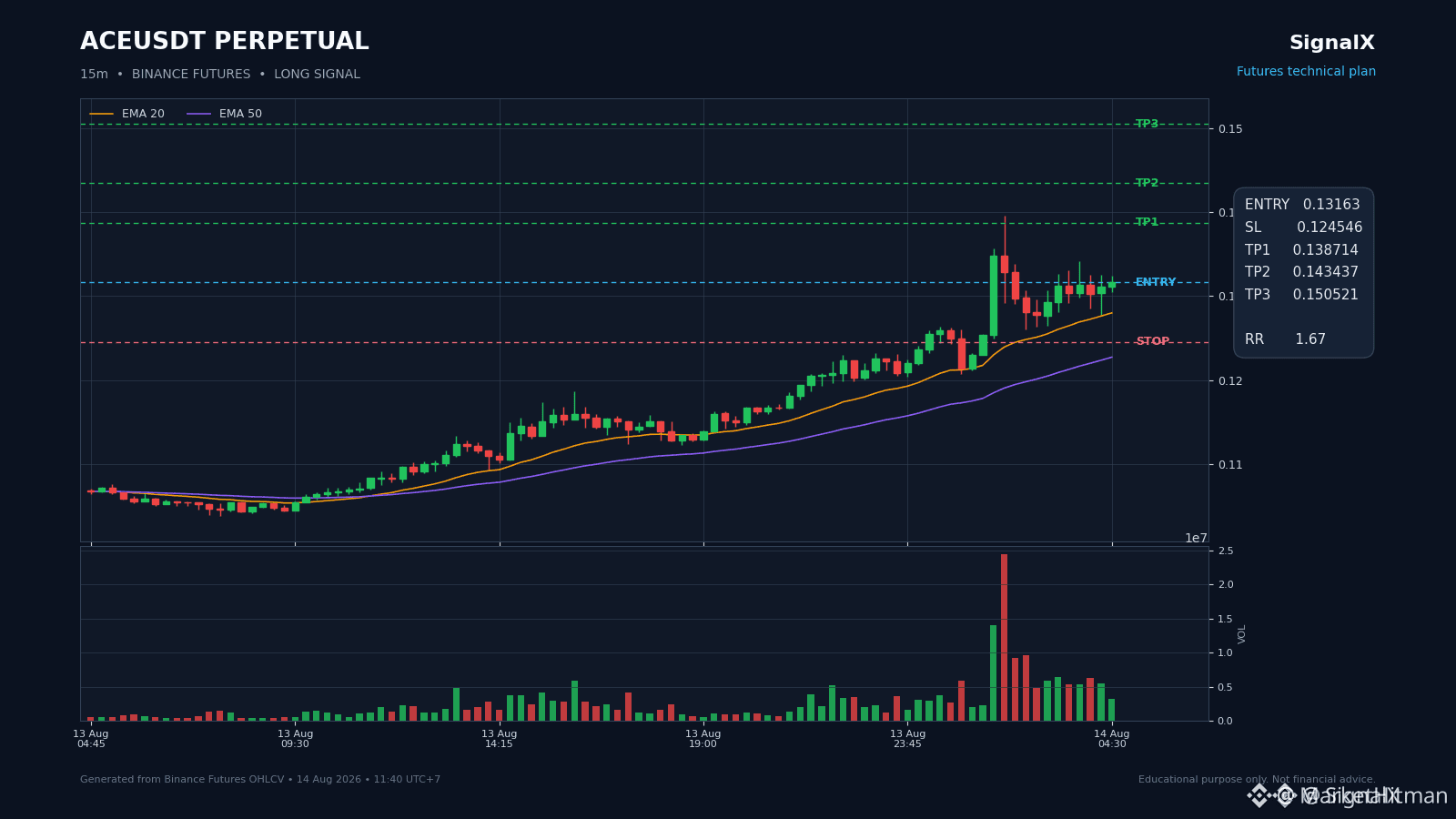Click the red STOP line label
Viewport: 1456px width, 819px height.
point(1153,341)
